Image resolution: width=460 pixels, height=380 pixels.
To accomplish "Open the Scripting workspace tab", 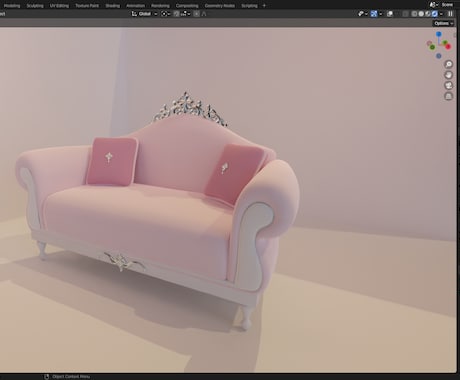I will pyautogui.click(x=249, y=6).
